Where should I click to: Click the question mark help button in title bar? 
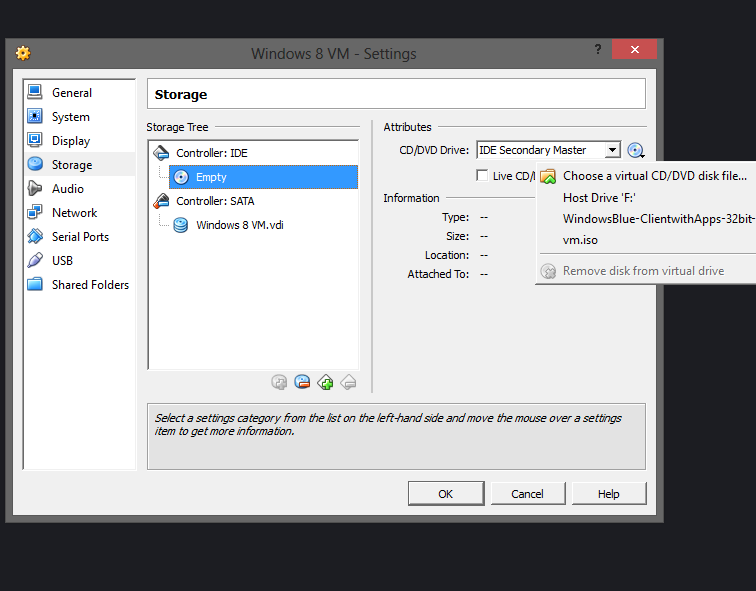coord(598,49)
